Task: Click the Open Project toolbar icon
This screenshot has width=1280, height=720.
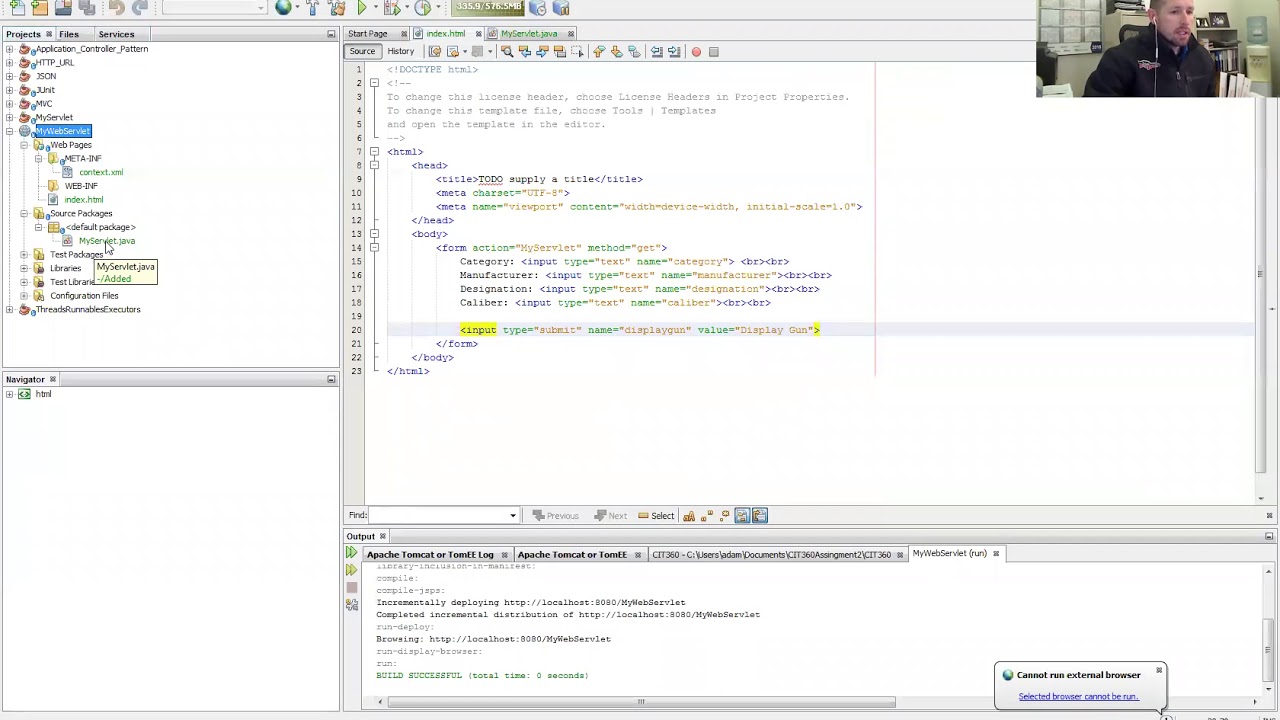Action: click(63, 8)
